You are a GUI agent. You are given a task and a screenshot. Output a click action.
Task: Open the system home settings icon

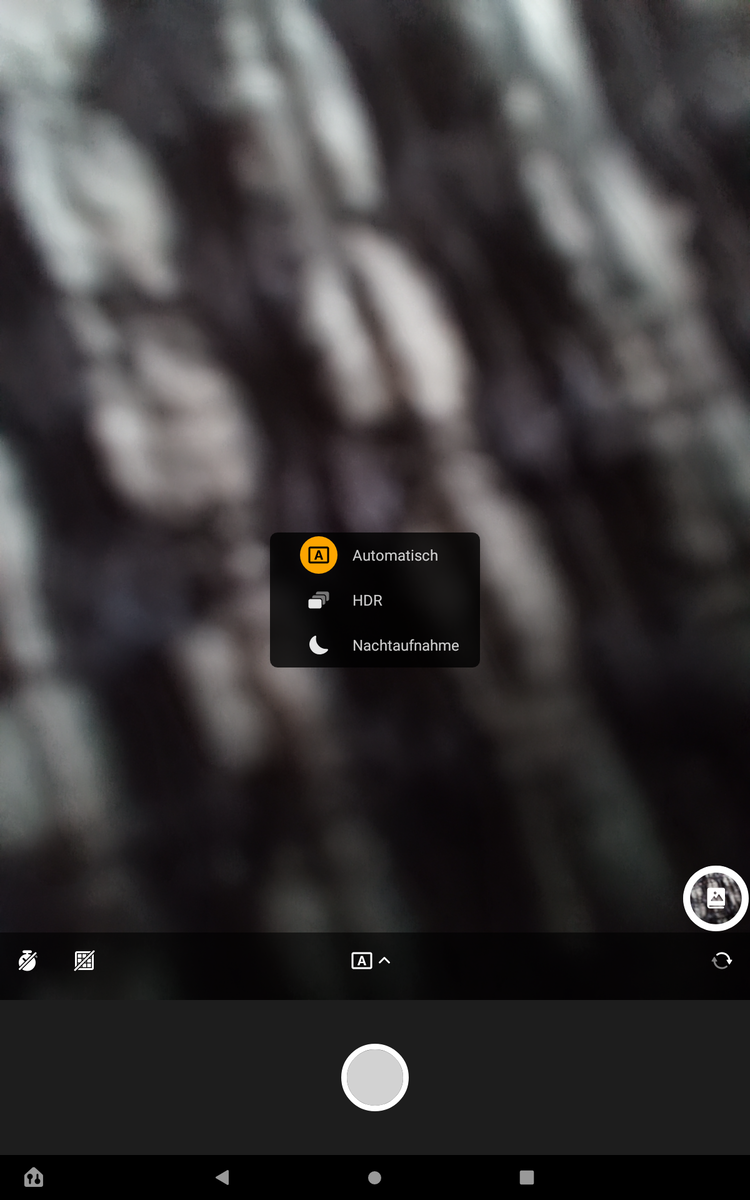point(33,1177)
